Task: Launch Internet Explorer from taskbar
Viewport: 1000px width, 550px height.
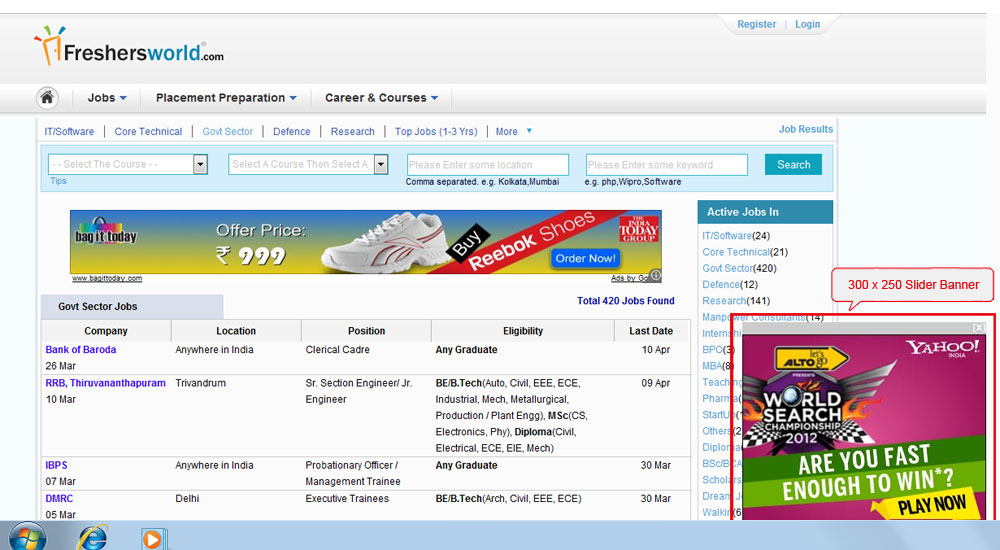Action: [x=92, y=537]
